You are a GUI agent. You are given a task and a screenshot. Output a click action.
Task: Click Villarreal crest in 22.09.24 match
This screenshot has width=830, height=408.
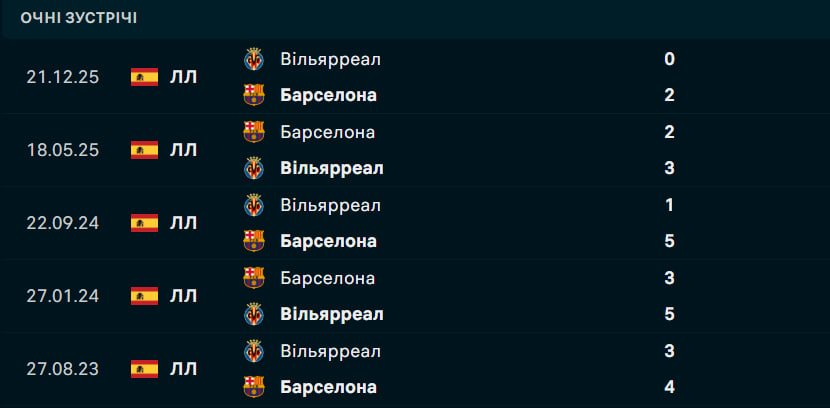[254, 205]
